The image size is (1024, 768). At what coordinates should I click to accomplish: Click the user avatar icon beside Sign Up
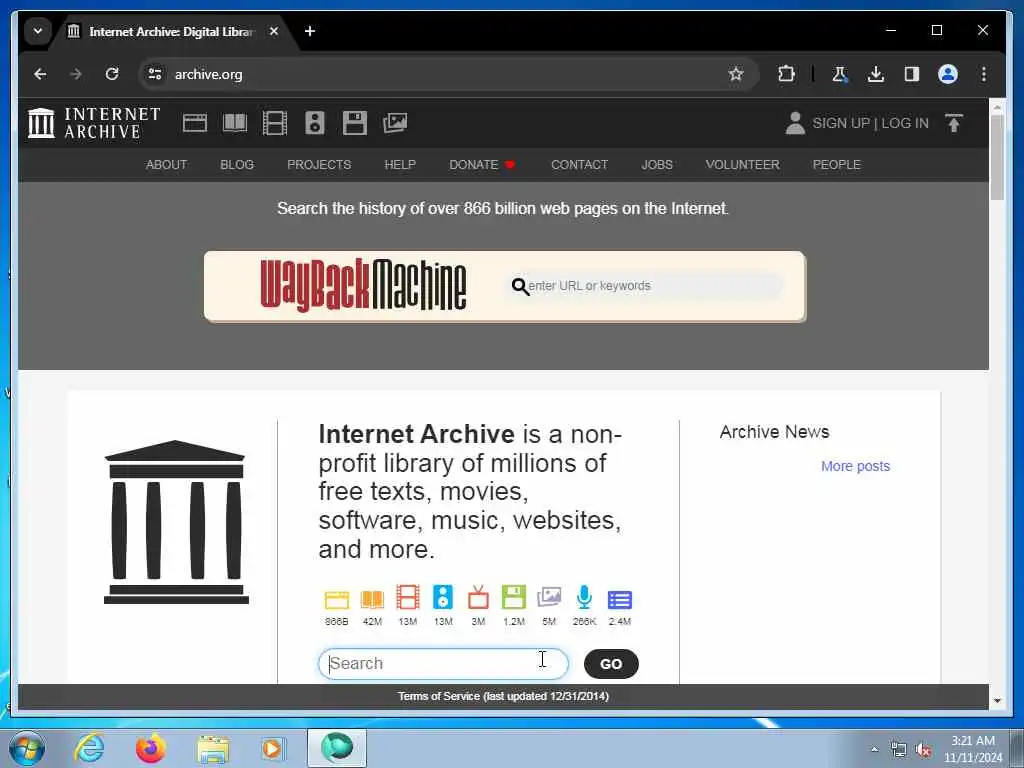[795, 123]
